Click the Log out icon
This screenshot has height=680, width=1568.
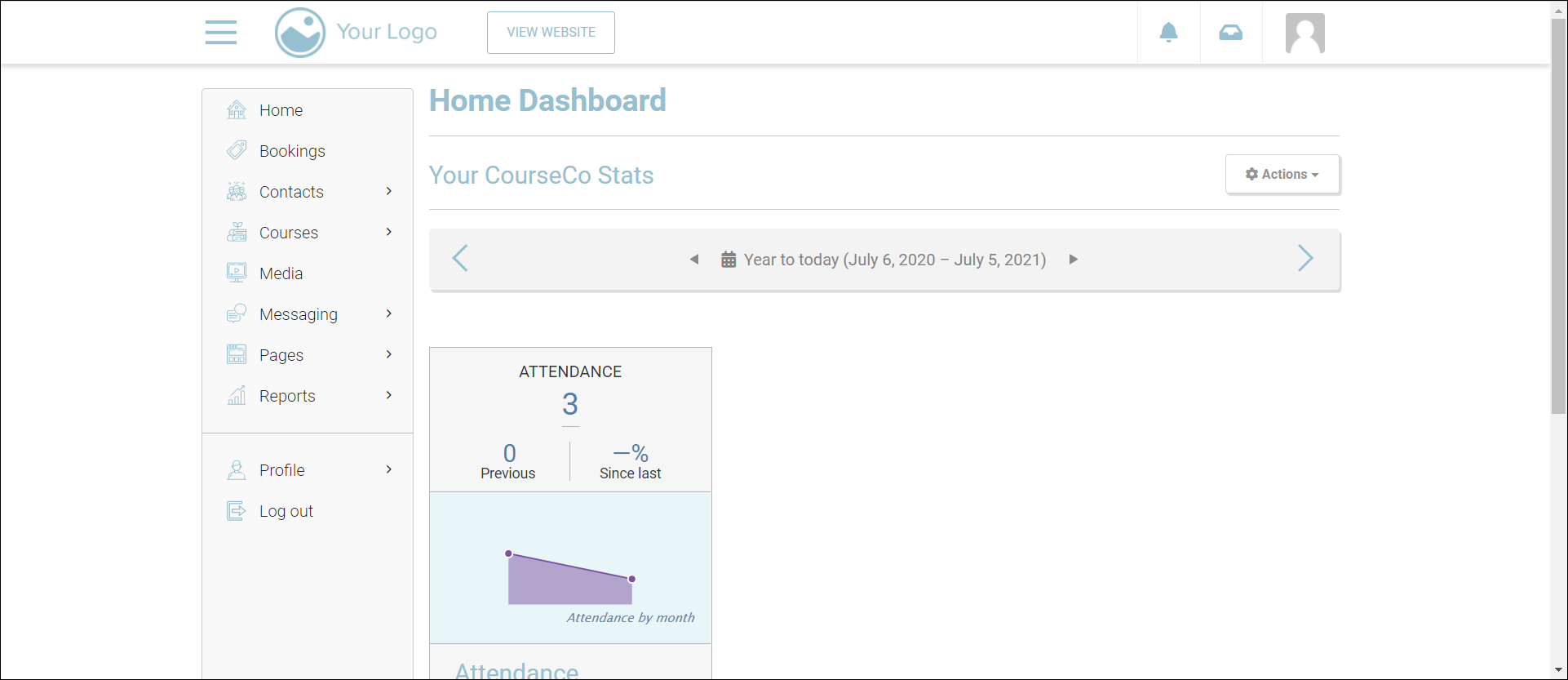pyautogui.click(x=237, y=511)
